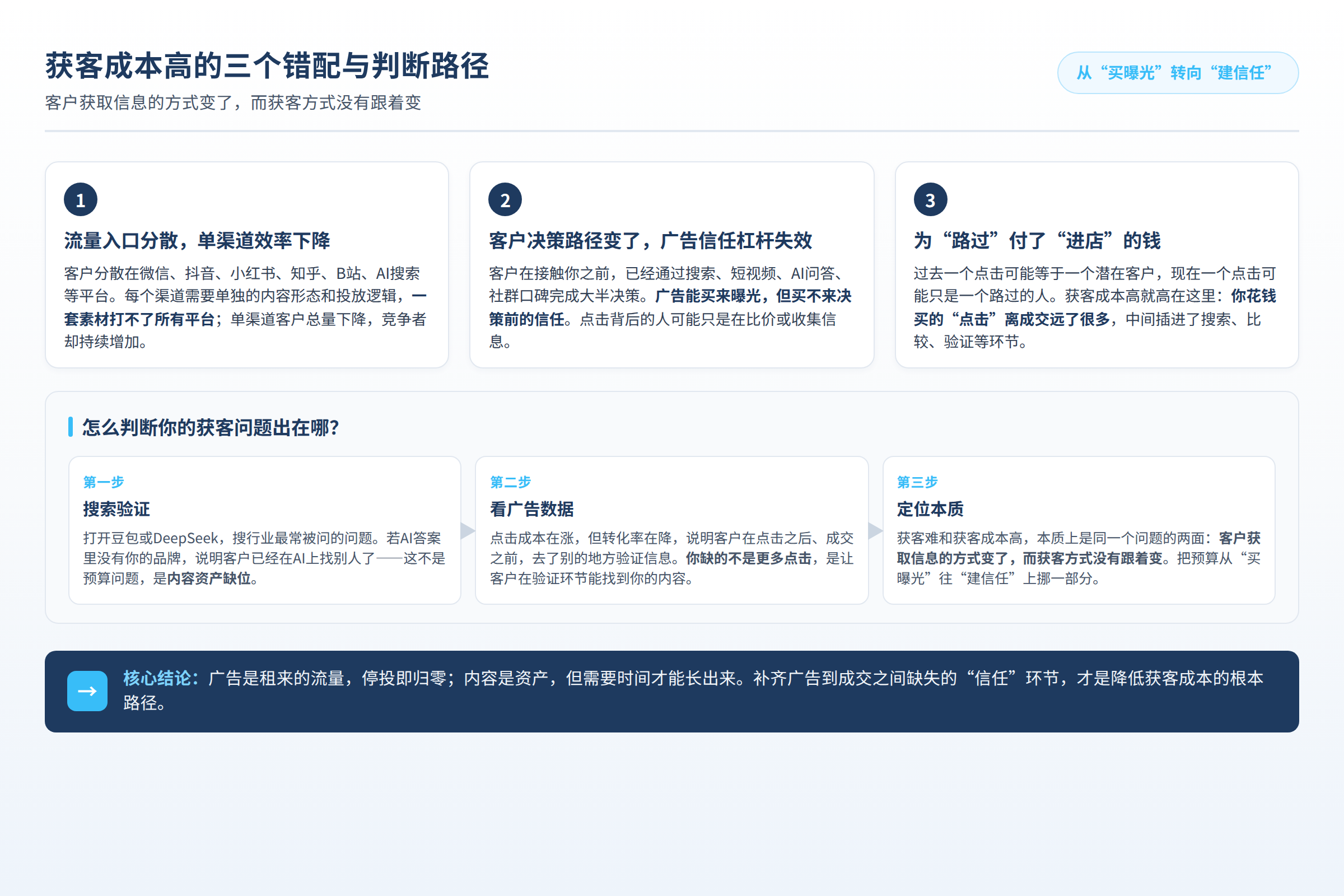
Task: Click the 第三步 step label
Action: tap(917, 482)
